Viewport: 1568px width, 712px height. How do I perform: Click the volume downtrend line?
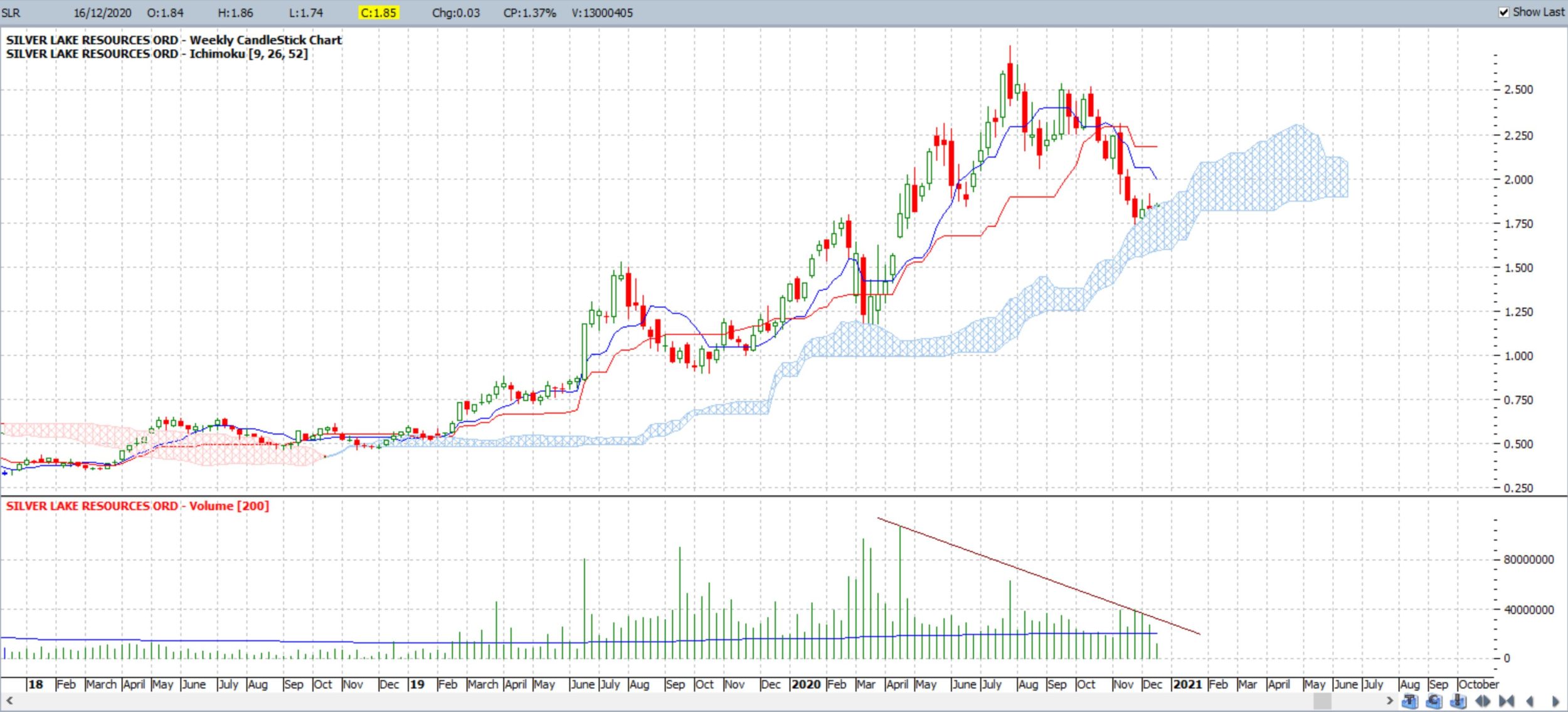click(1039, 576)
